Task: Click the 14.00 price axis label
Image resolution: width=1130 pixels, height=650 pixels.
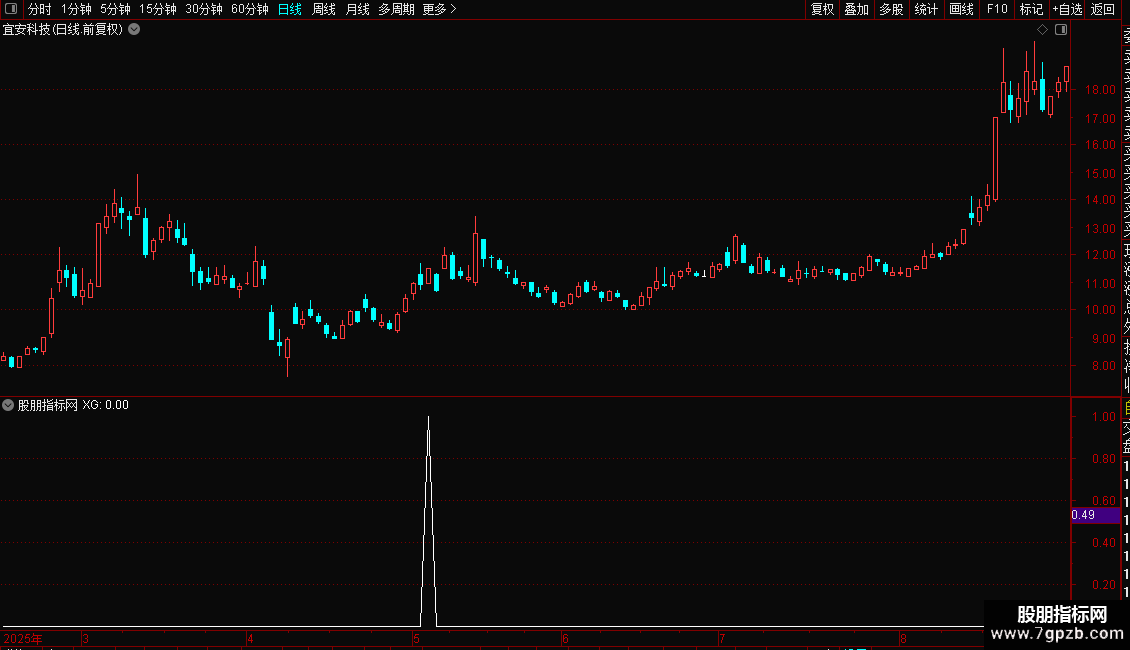Action: point(1100,200)
